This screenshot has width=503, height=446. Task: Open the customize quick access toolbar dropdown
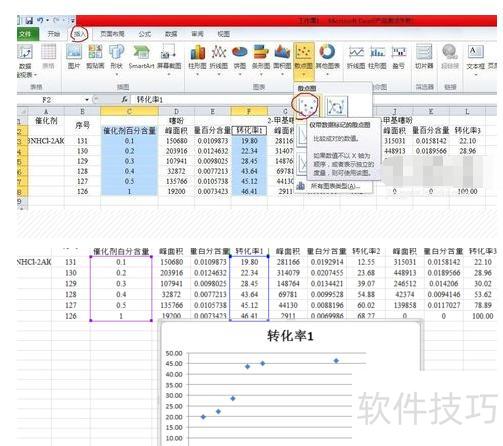click(x=72, y=21)
